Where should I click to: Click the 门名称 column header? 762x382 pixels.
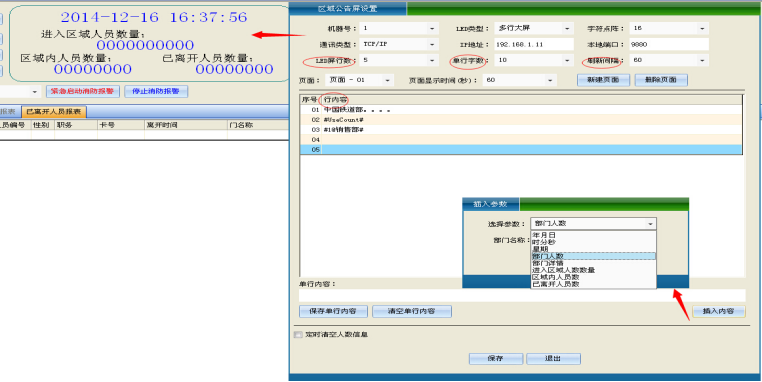258,125
